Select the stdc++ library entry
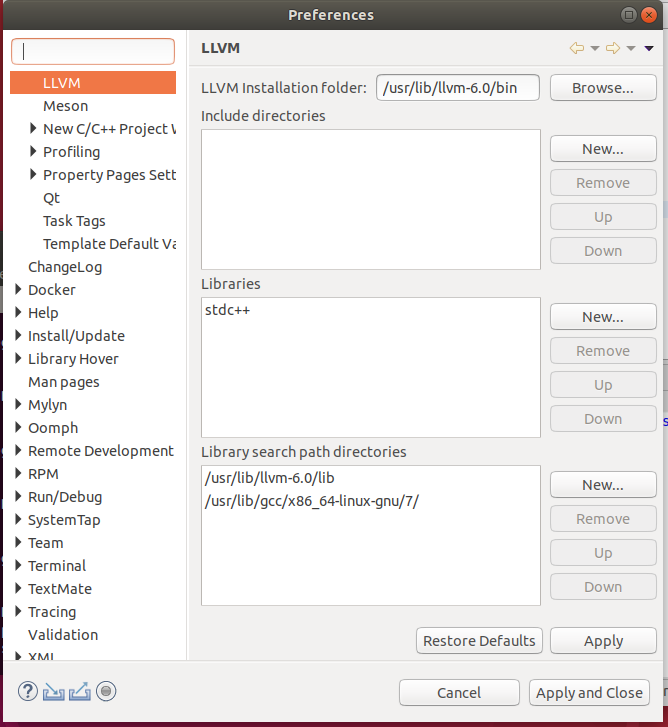 [227, 310]
